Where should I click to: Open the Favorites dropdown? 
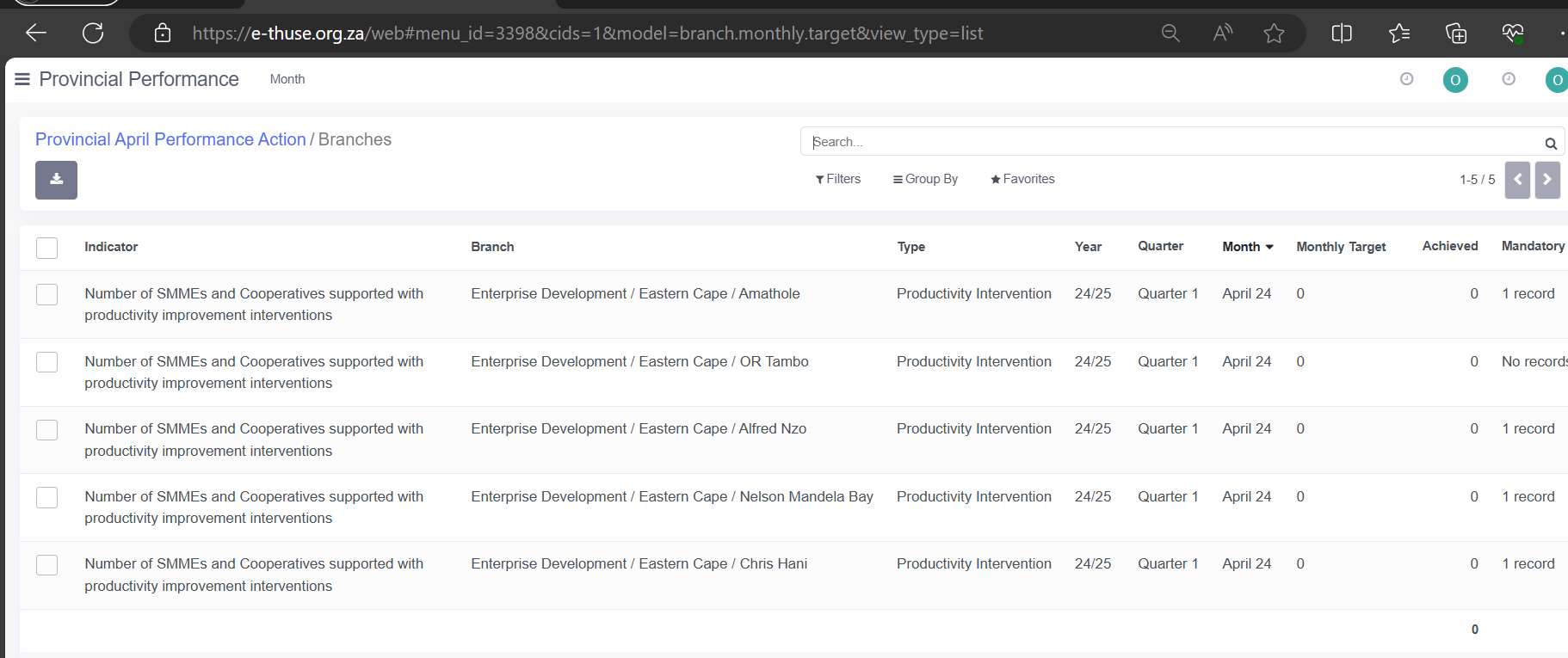pyautogui.click(x=1022, y=179)
